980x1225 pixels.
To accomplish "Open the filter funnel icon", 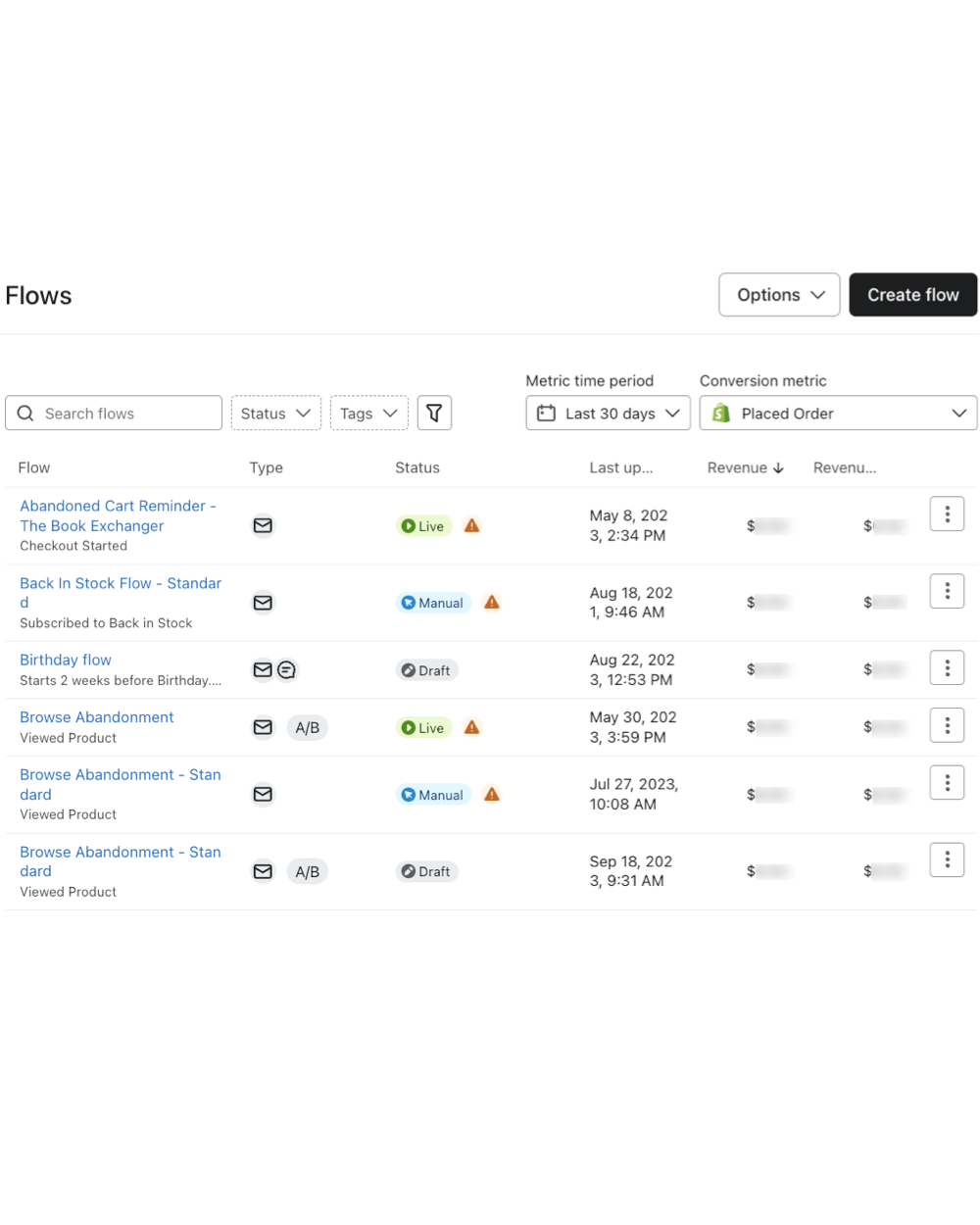I will tap(434, 413).
